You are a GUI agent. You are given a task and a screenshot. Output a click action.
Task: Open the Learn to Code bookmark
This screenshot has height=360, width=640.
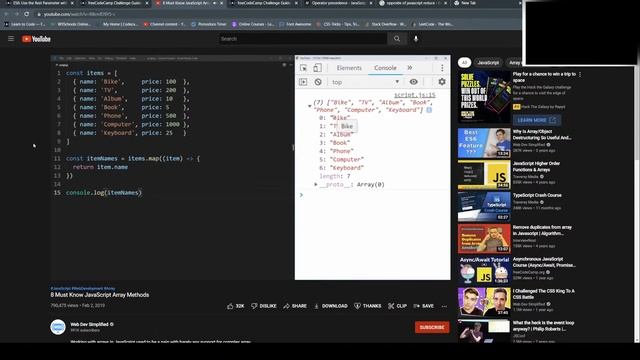pos(24,24)
